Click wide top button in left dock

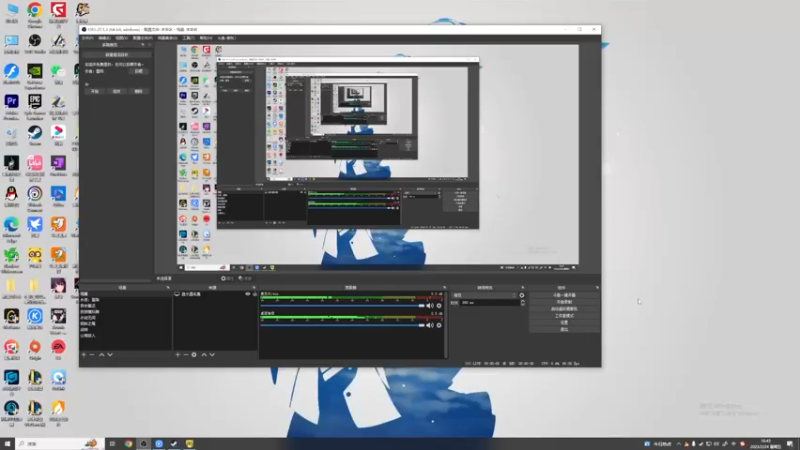(x=117, y=55)
